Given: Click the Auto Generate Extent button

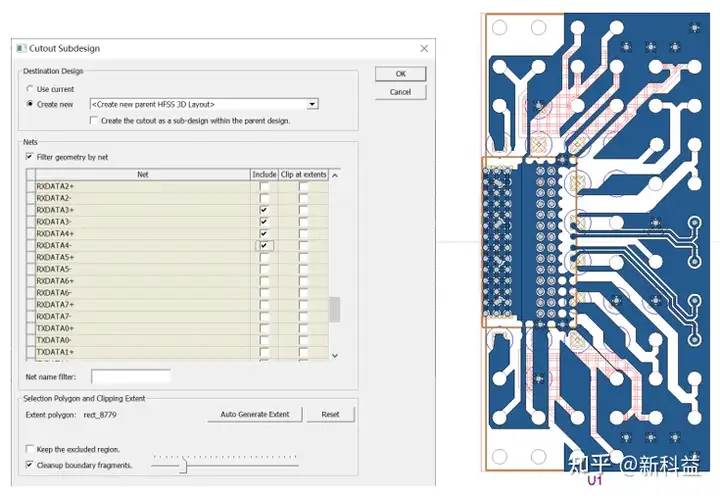Looking at the screenshot, I should pos(255,414).
